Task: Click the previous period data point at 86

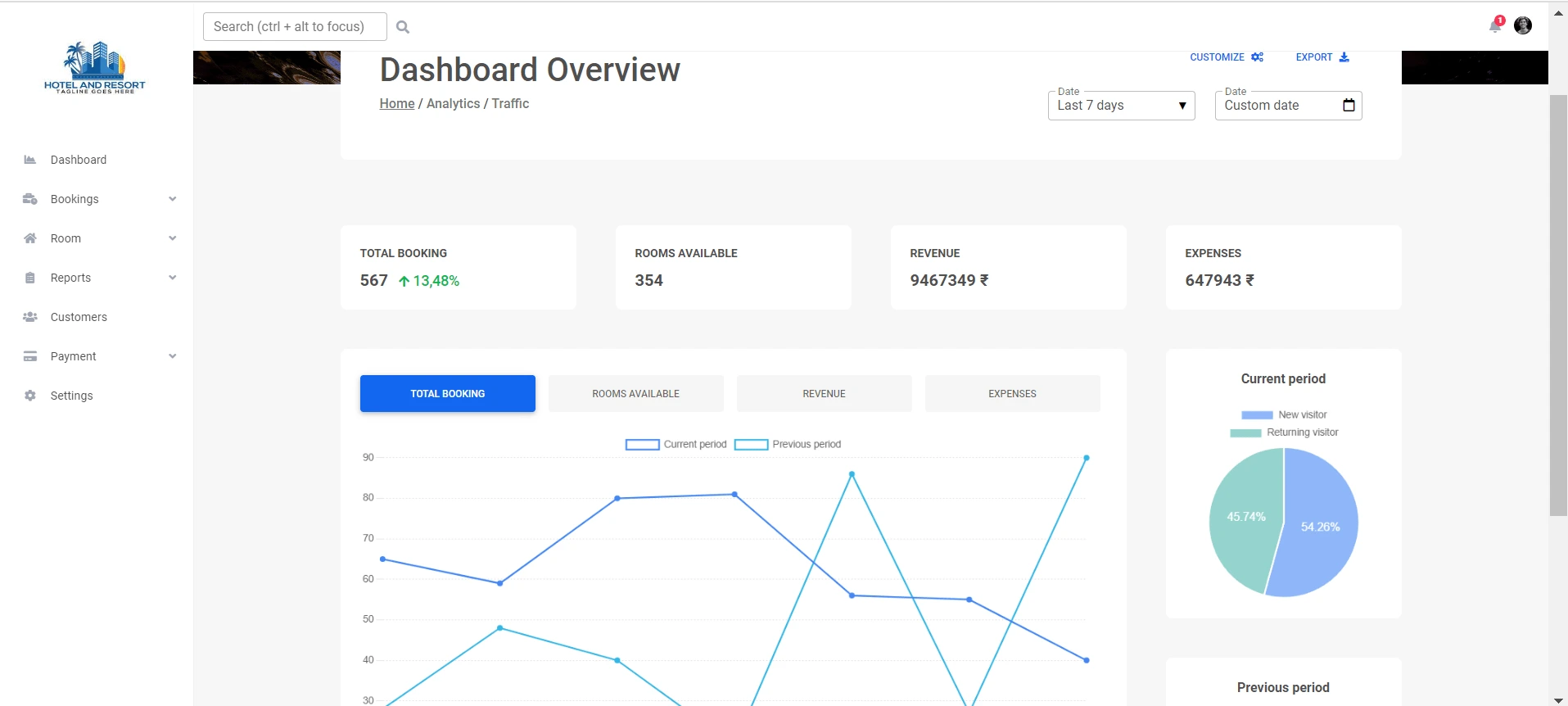Action: click(852, 474)
